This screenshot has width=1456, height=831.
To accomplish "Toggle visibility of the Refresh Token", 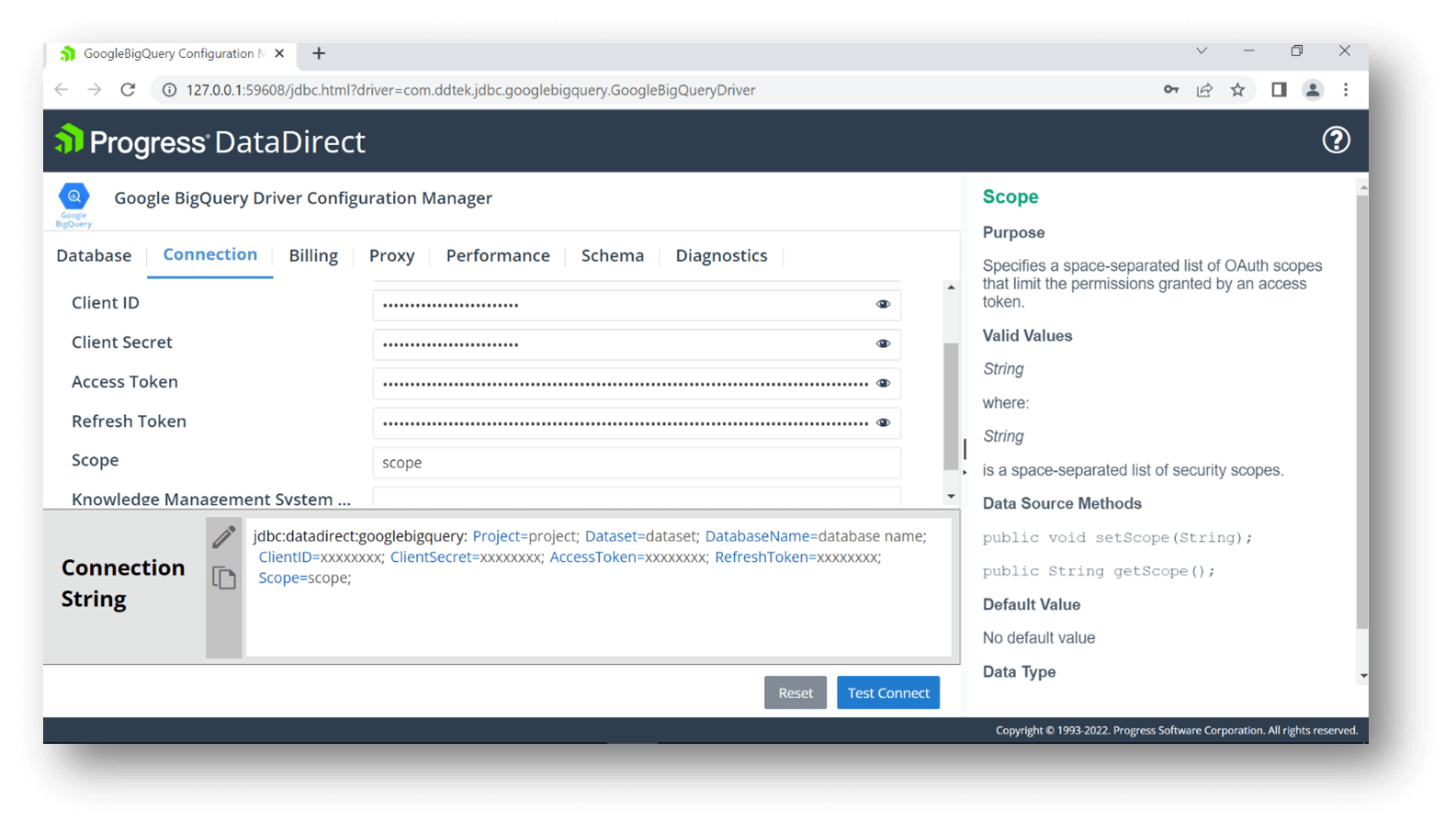I will (x=883, y=423).
